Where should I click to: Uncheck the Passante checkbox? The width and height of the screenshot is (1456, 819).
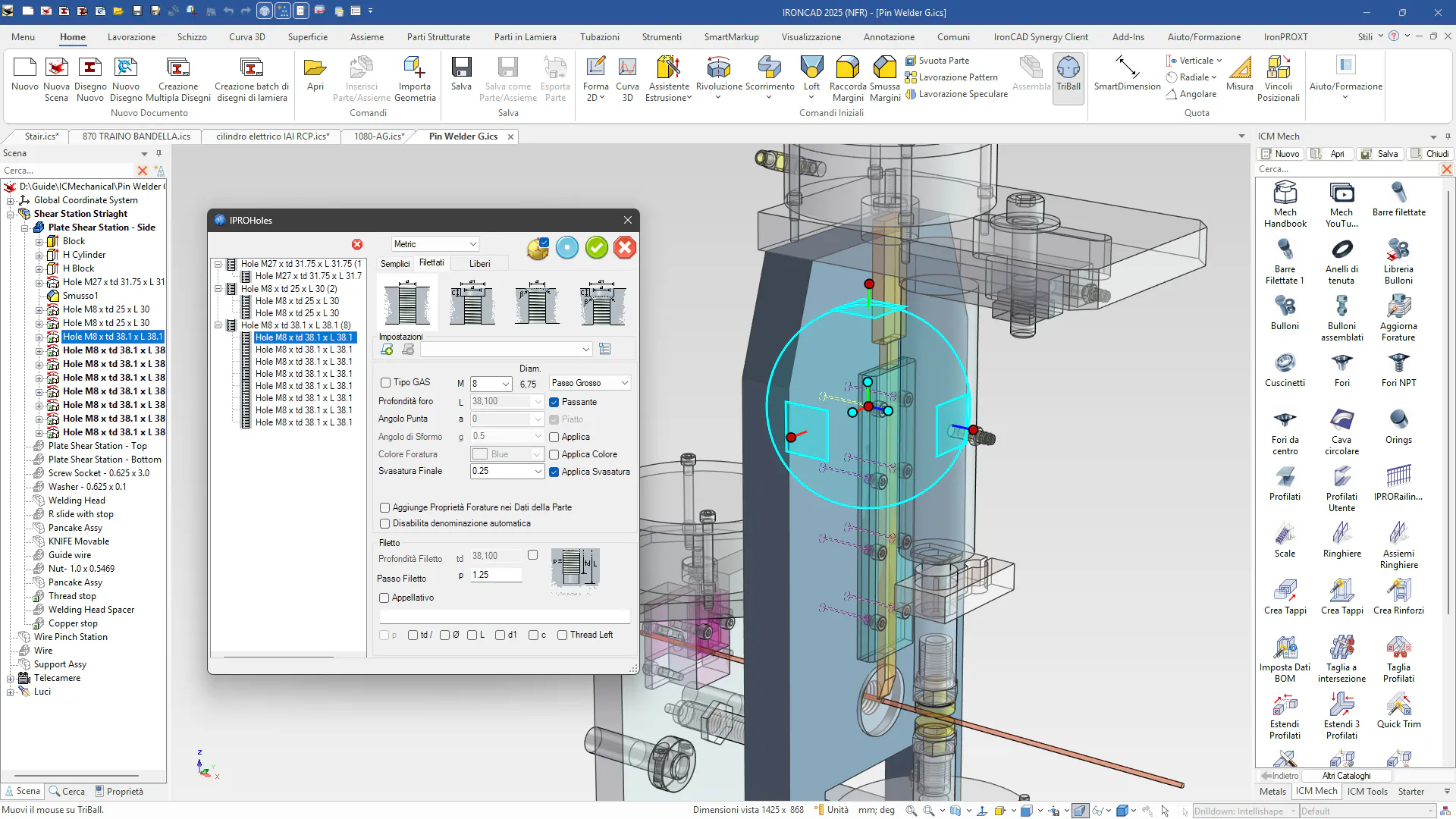[x=554, y=402]
